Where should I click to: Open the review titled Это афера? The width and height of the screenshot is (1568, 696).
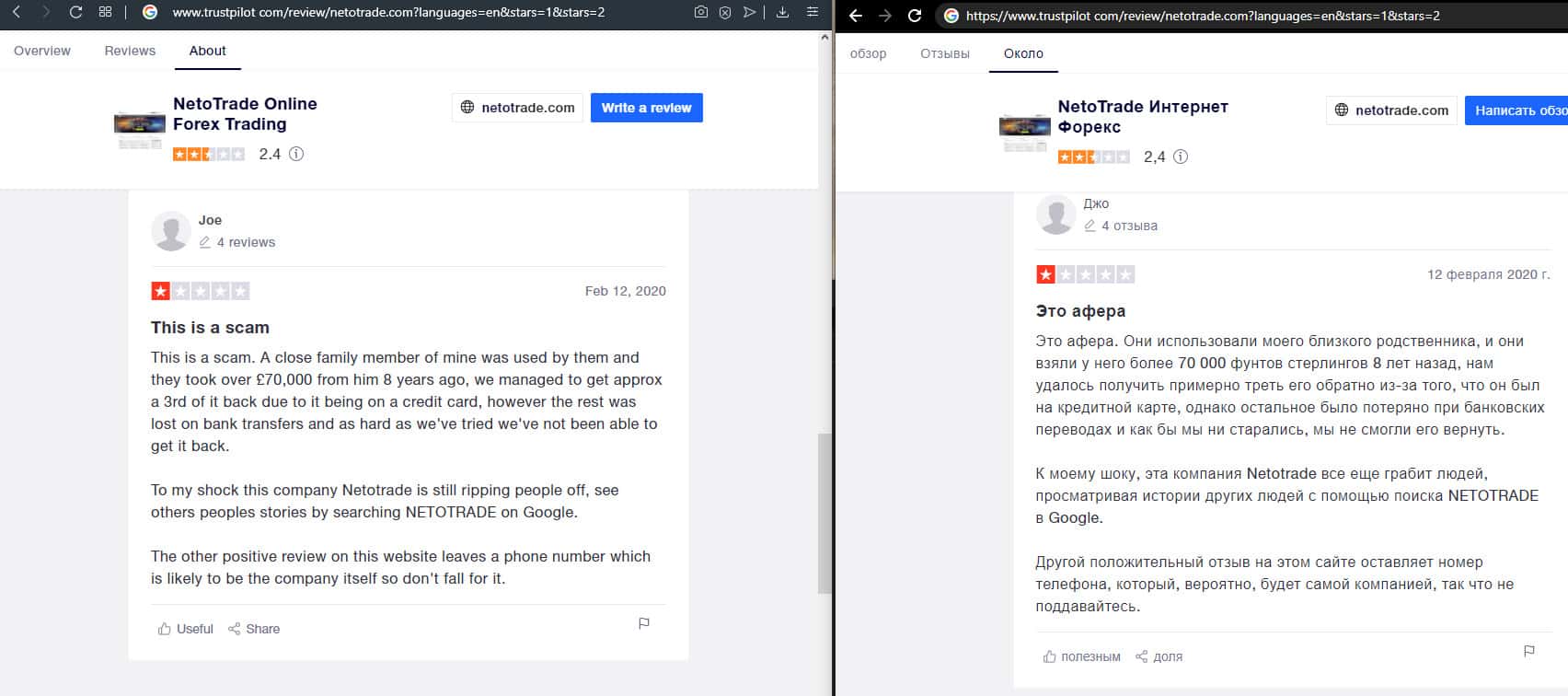tap(1080, 311)
